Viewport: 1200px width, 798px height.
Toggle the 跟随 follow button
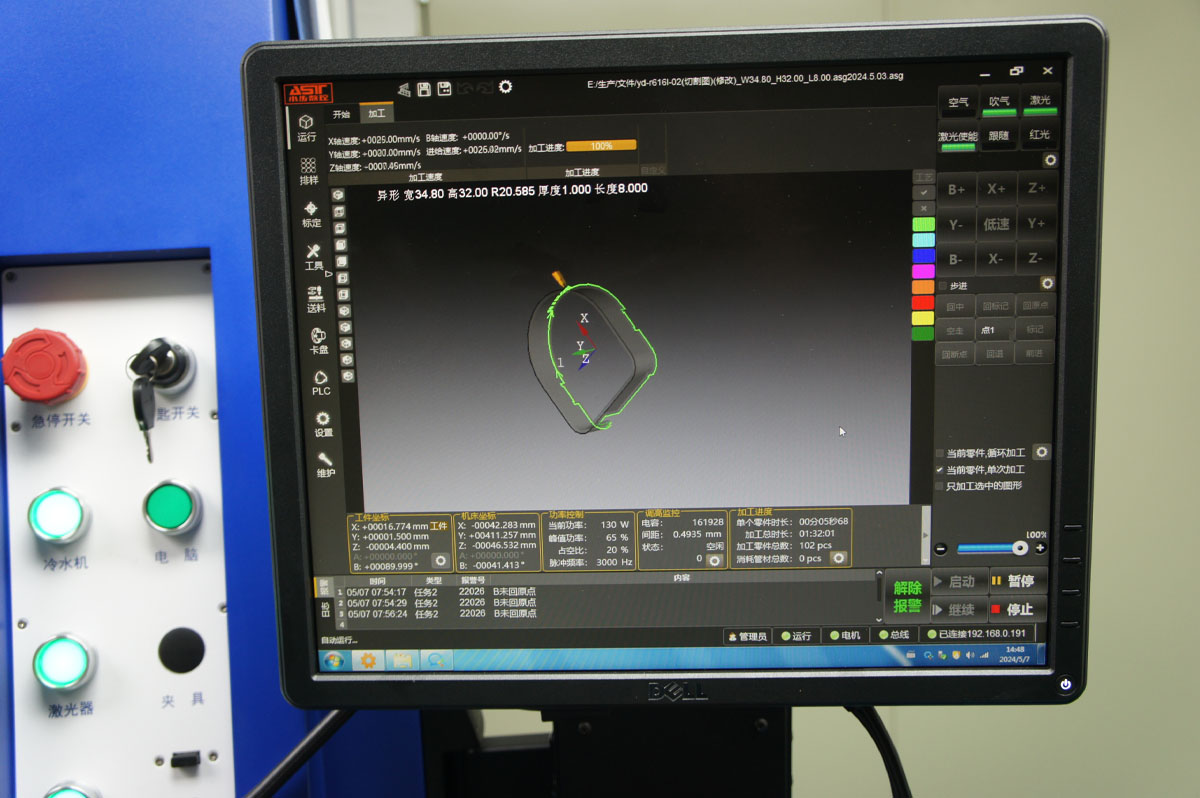(x=998, y=137)
